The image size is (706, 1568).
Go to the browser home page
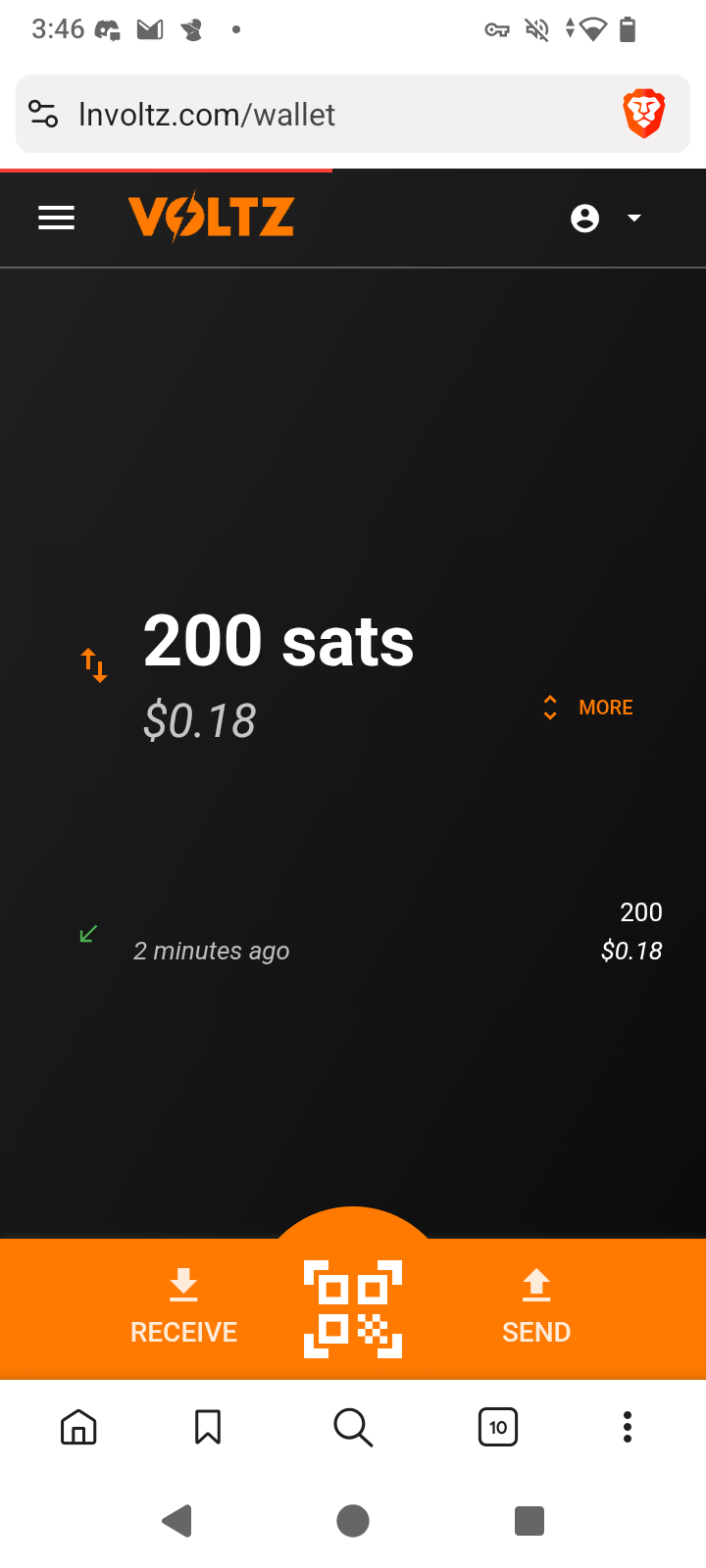[78, 1427]
